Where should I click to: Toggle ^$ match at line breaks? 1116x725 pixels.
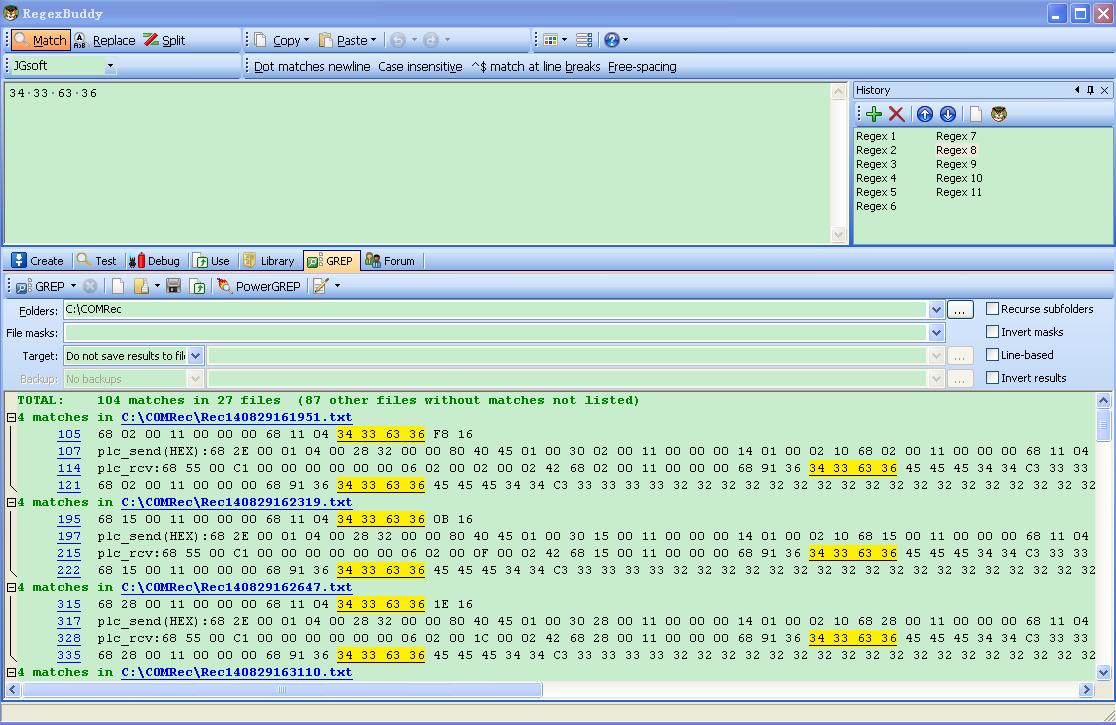pos(535,66)
